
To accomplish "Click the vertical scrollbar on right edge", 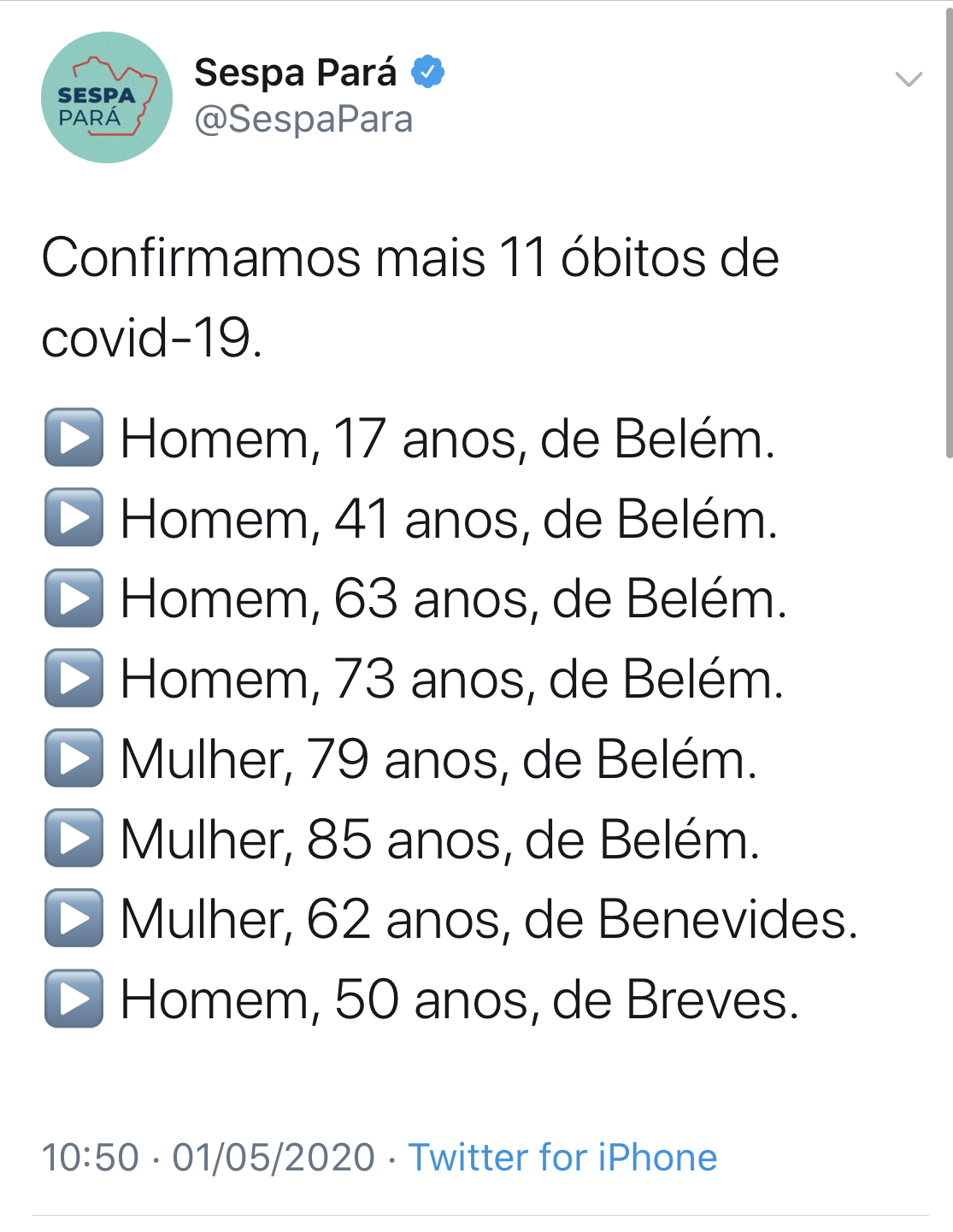I will 948,231.
